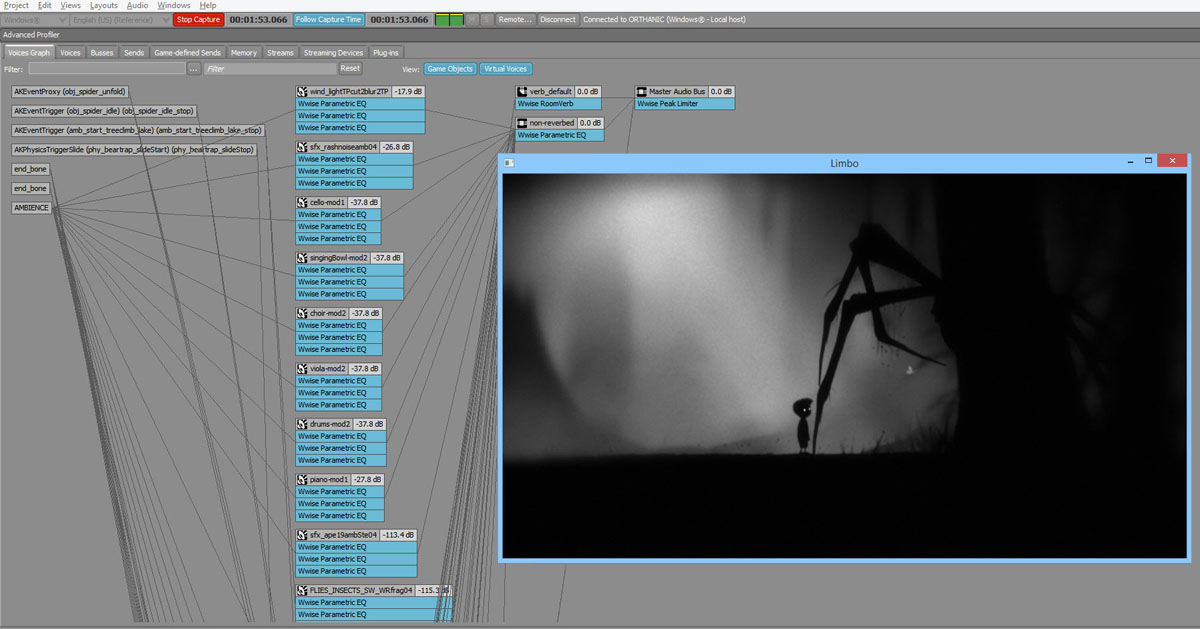This screenshot has width=1200, height=629.
Task: Click the -26.8 dB volume value
Action: click(x=396, y=147)
